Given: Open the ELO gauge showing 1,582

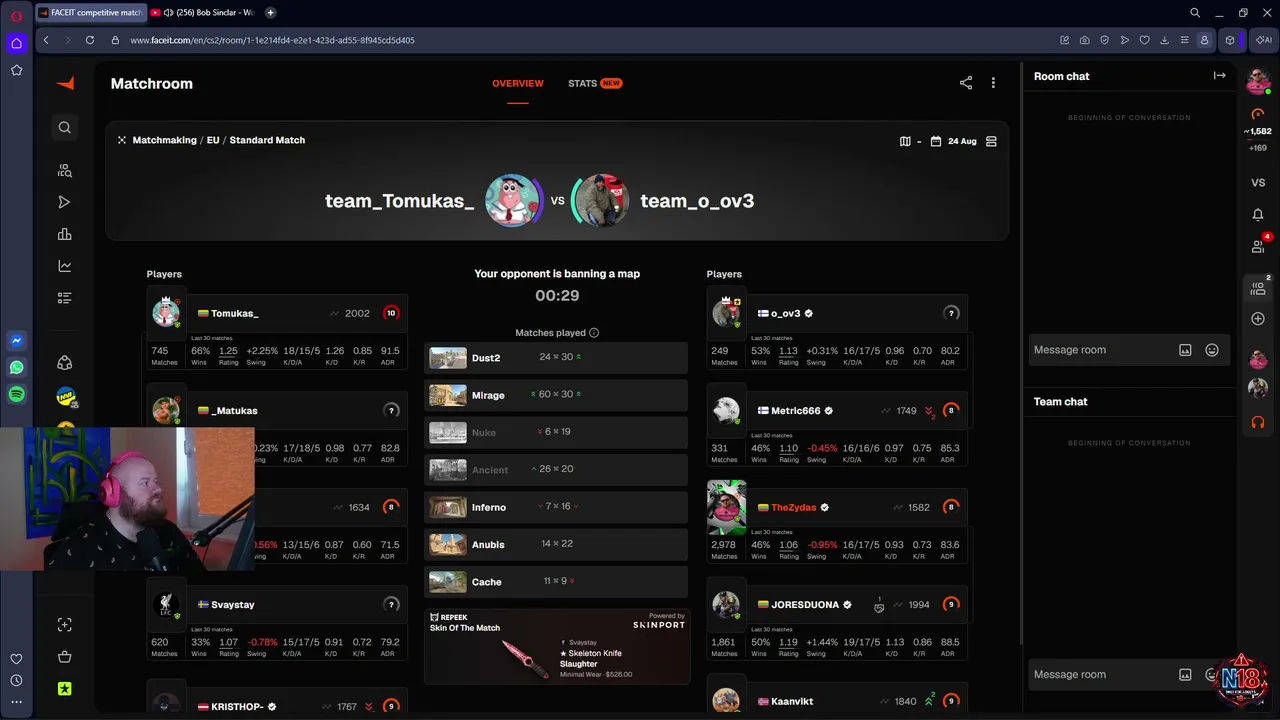Looking at the screenshot, I should [1258, 114].
